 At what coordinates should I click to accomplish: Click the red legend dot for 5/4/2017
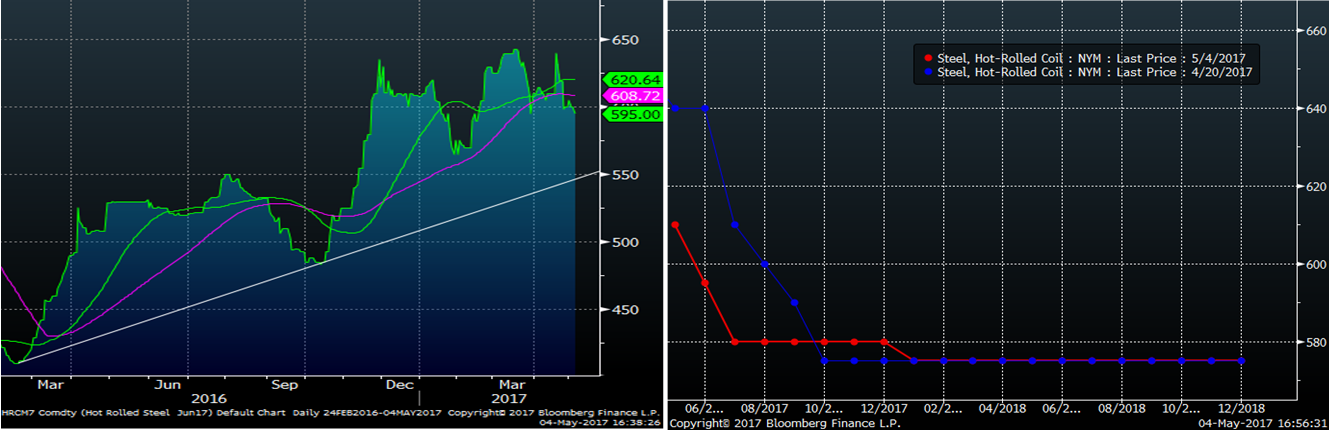click(x=930, y=58)
